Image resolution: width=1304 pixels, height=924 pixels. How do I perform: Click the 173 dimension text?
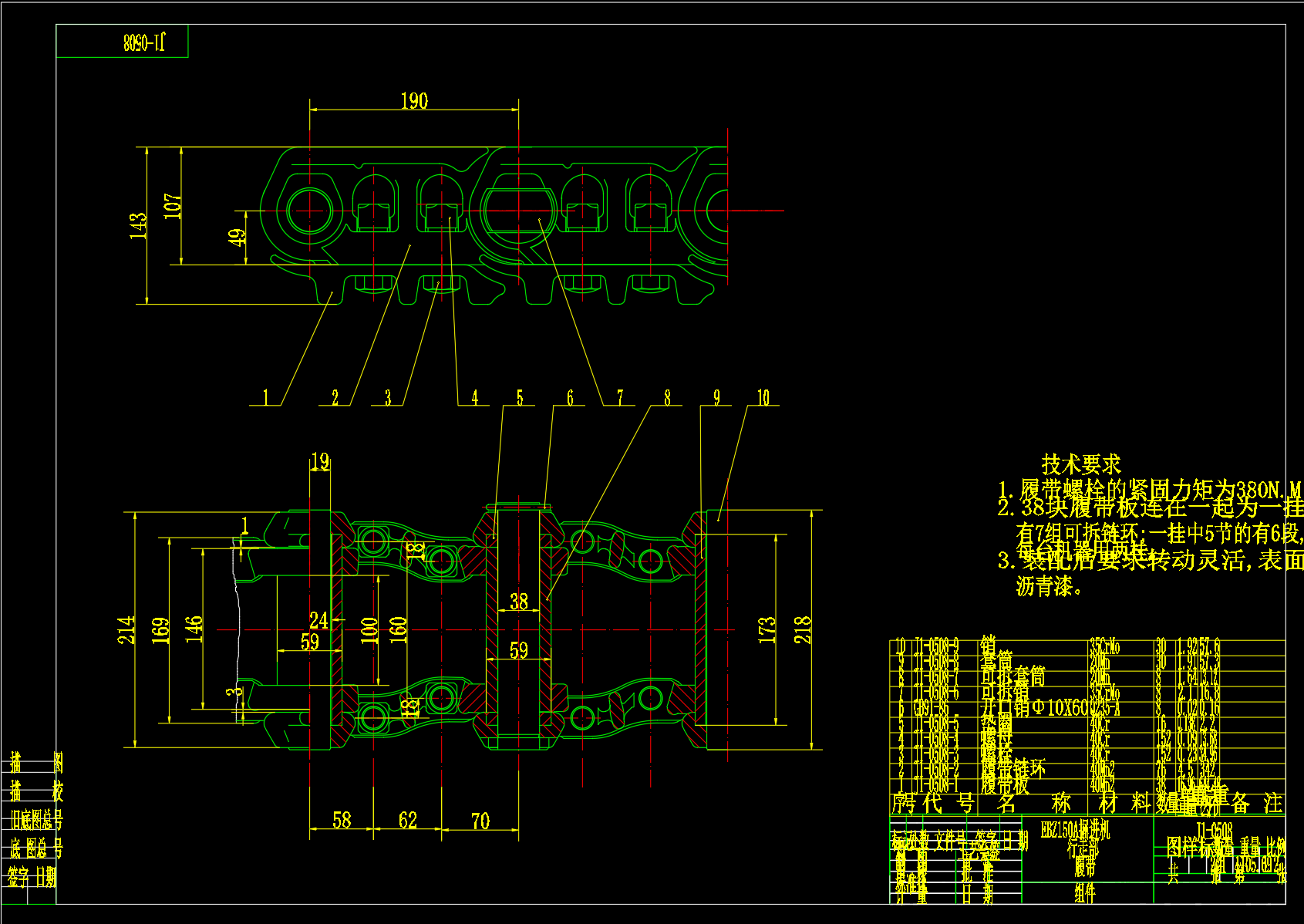[767, 630]
